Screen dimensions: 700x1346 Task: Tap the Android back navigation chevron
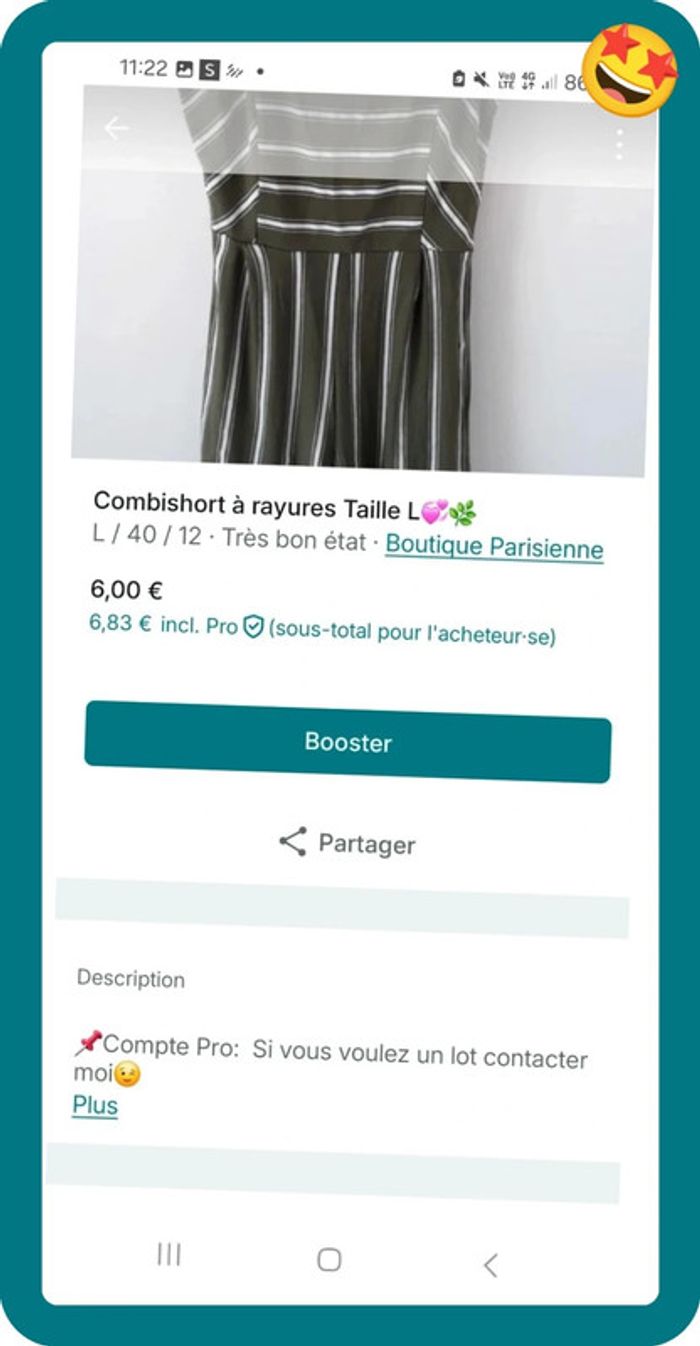[490, 1265]
